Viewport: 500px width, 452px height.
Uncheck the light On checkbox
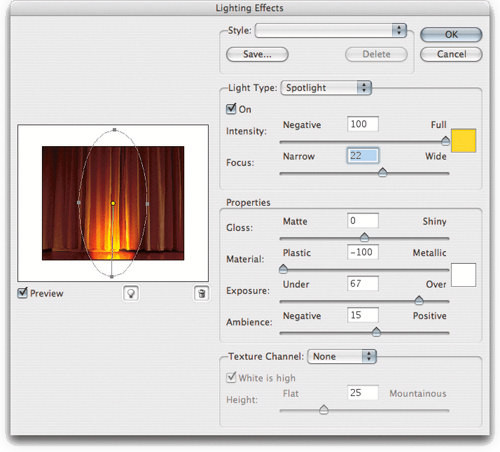click(x=231, y=109)
